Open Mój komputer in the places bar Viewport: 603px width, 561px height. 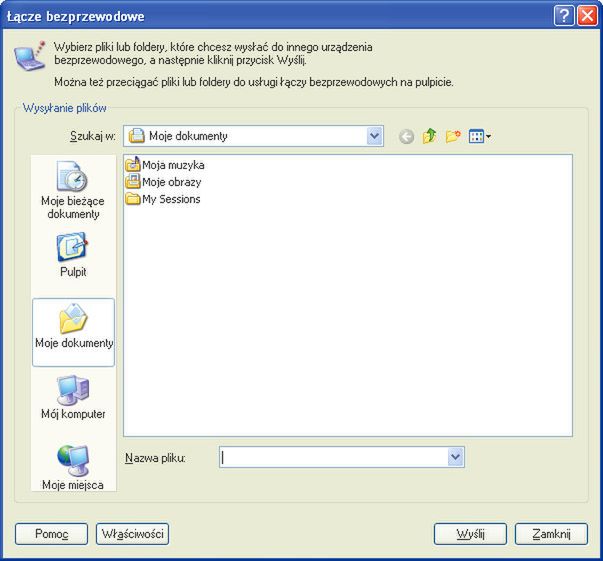point(73,398)
